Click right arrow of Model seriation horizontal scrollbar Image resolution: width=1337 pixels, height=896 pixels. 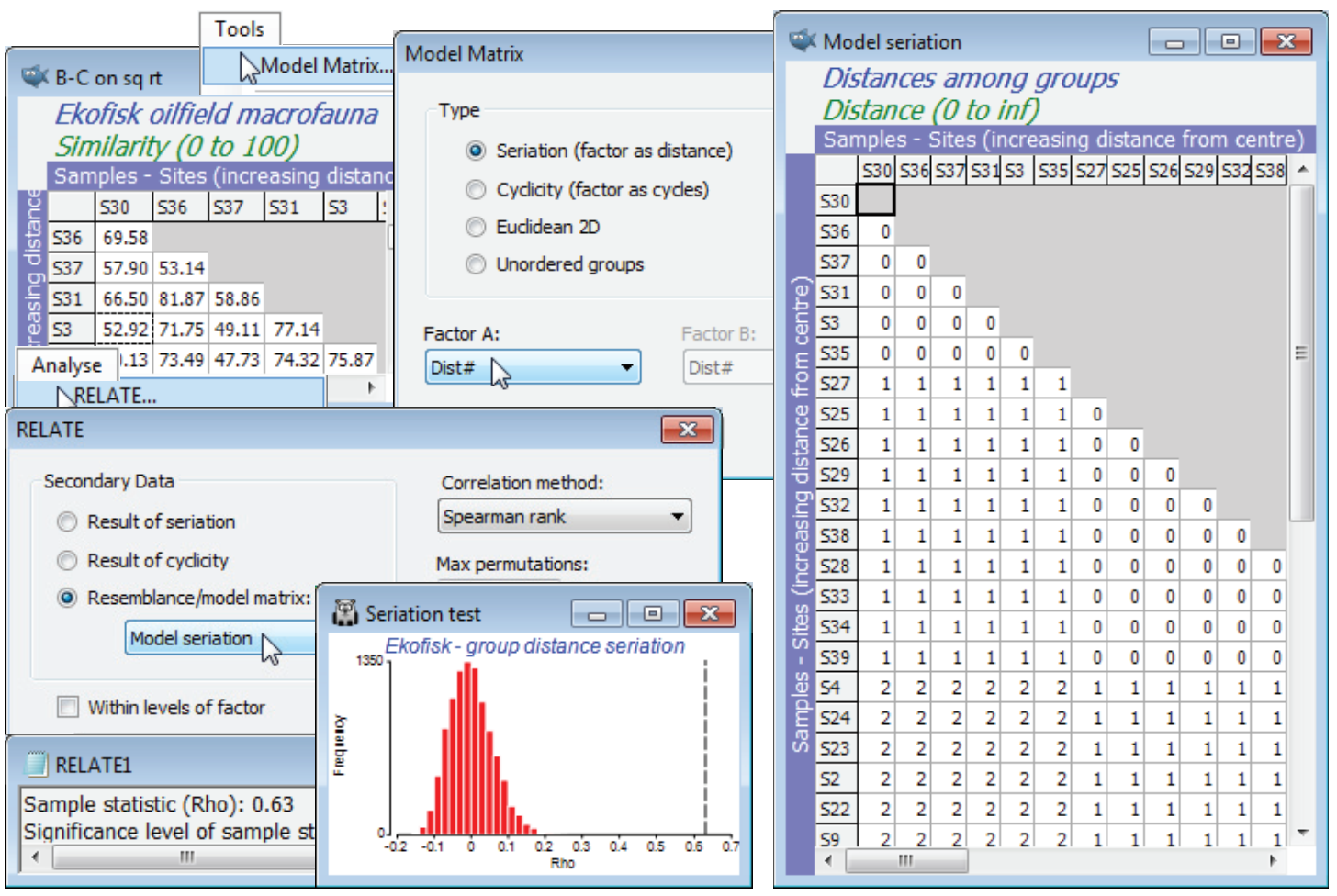pyautogui.click(x=1273, y=860)
